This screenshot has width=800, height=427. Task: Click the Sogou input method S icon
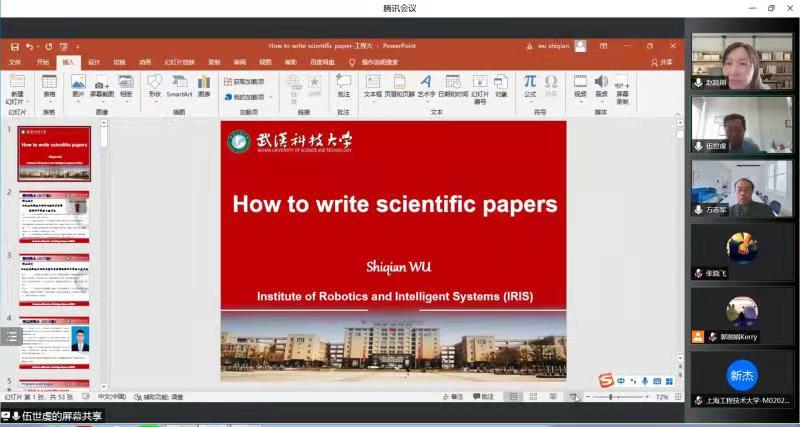(x=605, y=381)
